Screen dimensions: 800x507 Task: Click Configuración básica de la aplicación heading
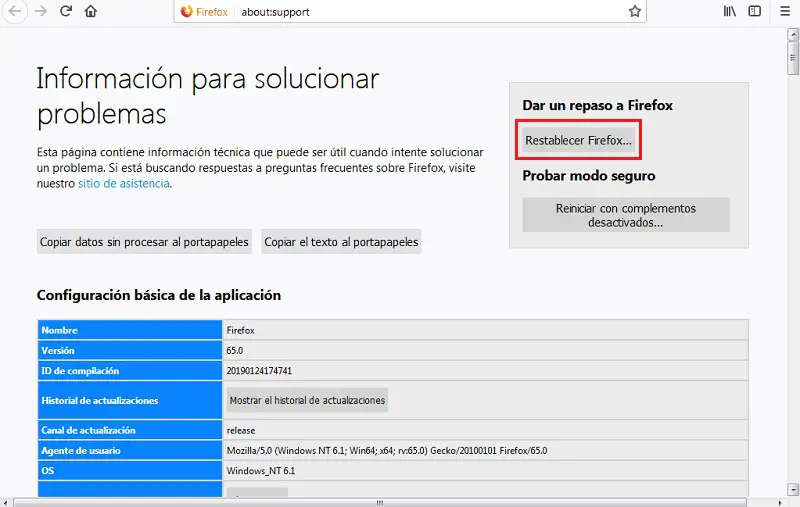159,295
